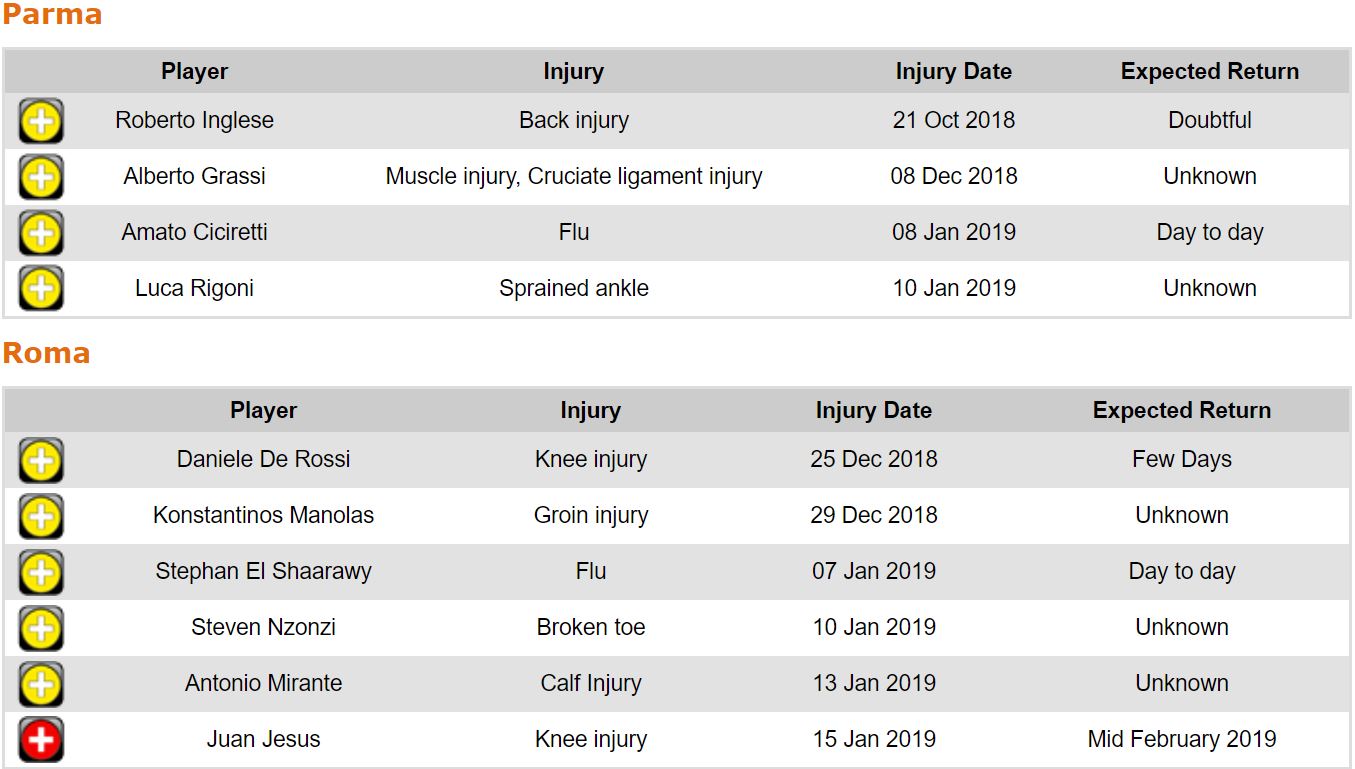Viewport: 1355px width, 769px height.
Task: Click yellow injury icon beside Luca Rigoni
Action: point(41,289)
